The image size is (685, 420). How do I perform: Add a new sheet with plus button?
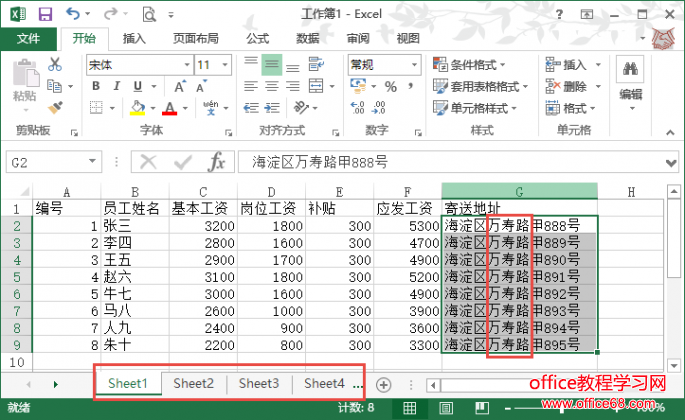pos(383,385)
